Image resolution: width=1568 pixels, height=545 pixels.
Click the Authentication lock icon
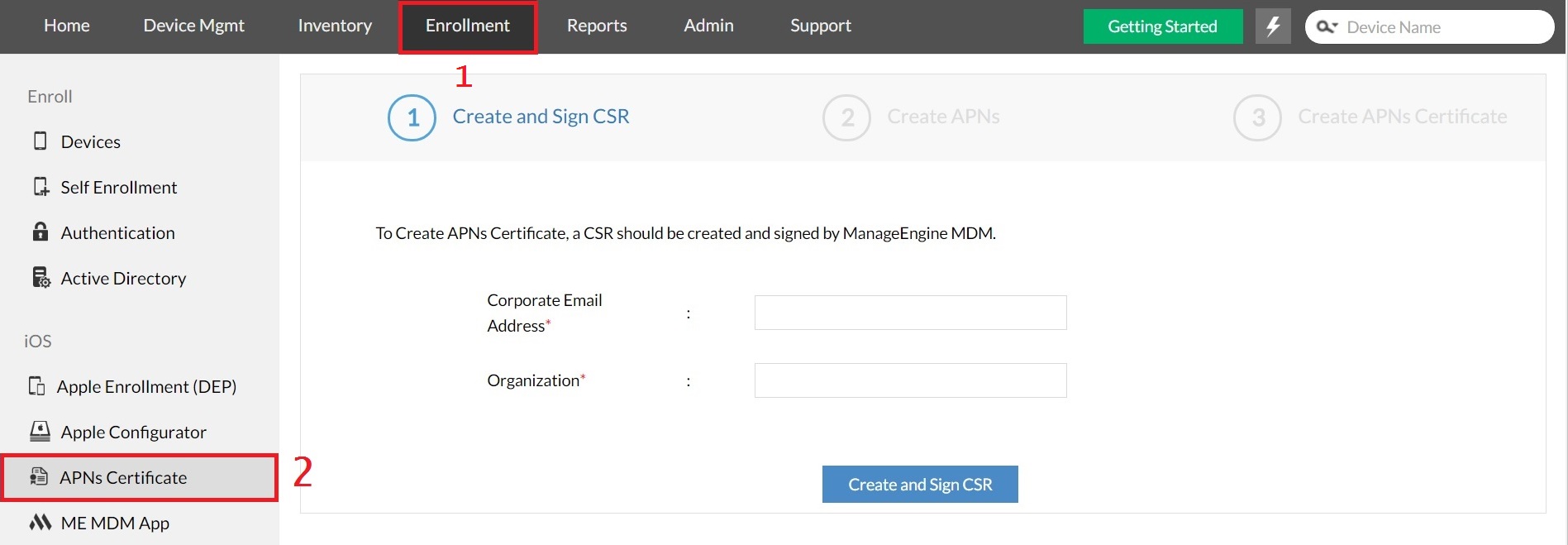pyautogui.click(x=40, y=232)
